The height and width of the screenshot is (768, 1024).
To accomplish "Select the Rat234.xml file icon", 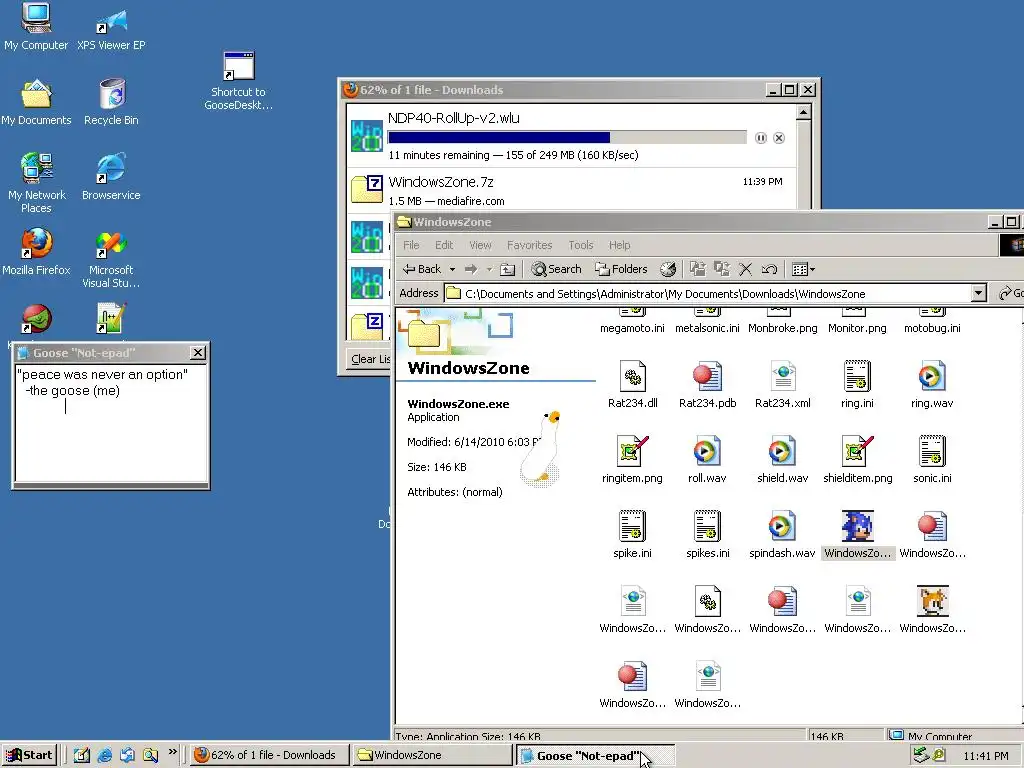I will coord(782,376).
